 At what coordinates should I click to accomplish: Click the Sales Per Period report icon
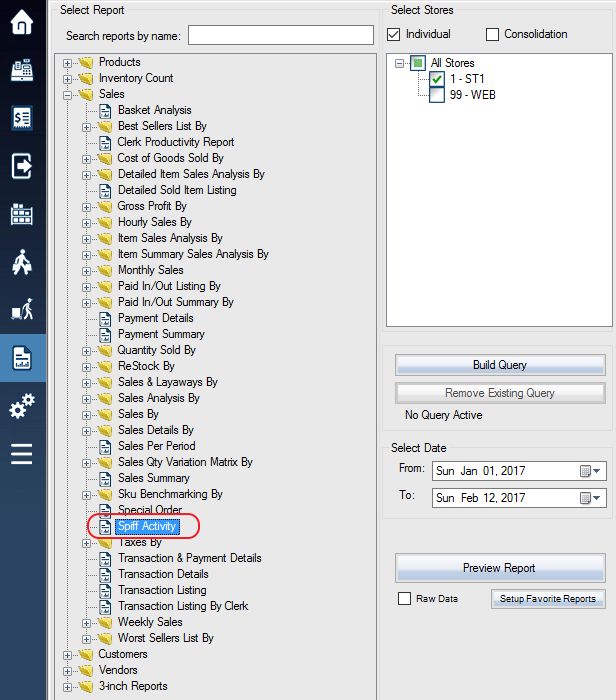coord(105,446)
